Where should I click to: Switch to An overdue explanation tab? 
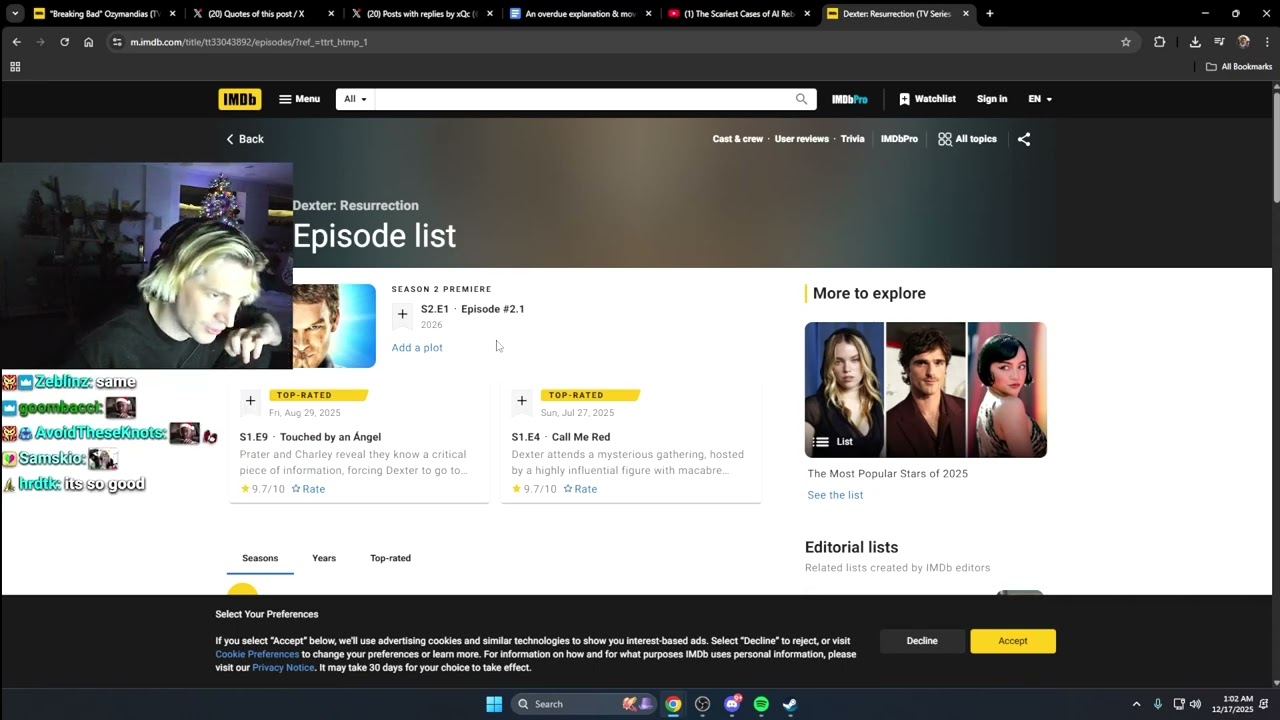[x=579, y=14]
